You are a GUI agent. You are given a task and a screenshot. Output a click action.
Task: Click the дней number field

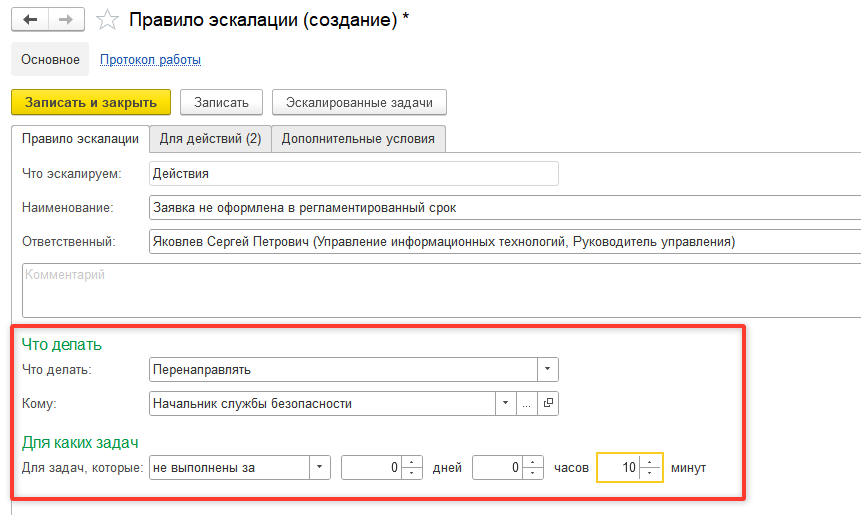372,468
